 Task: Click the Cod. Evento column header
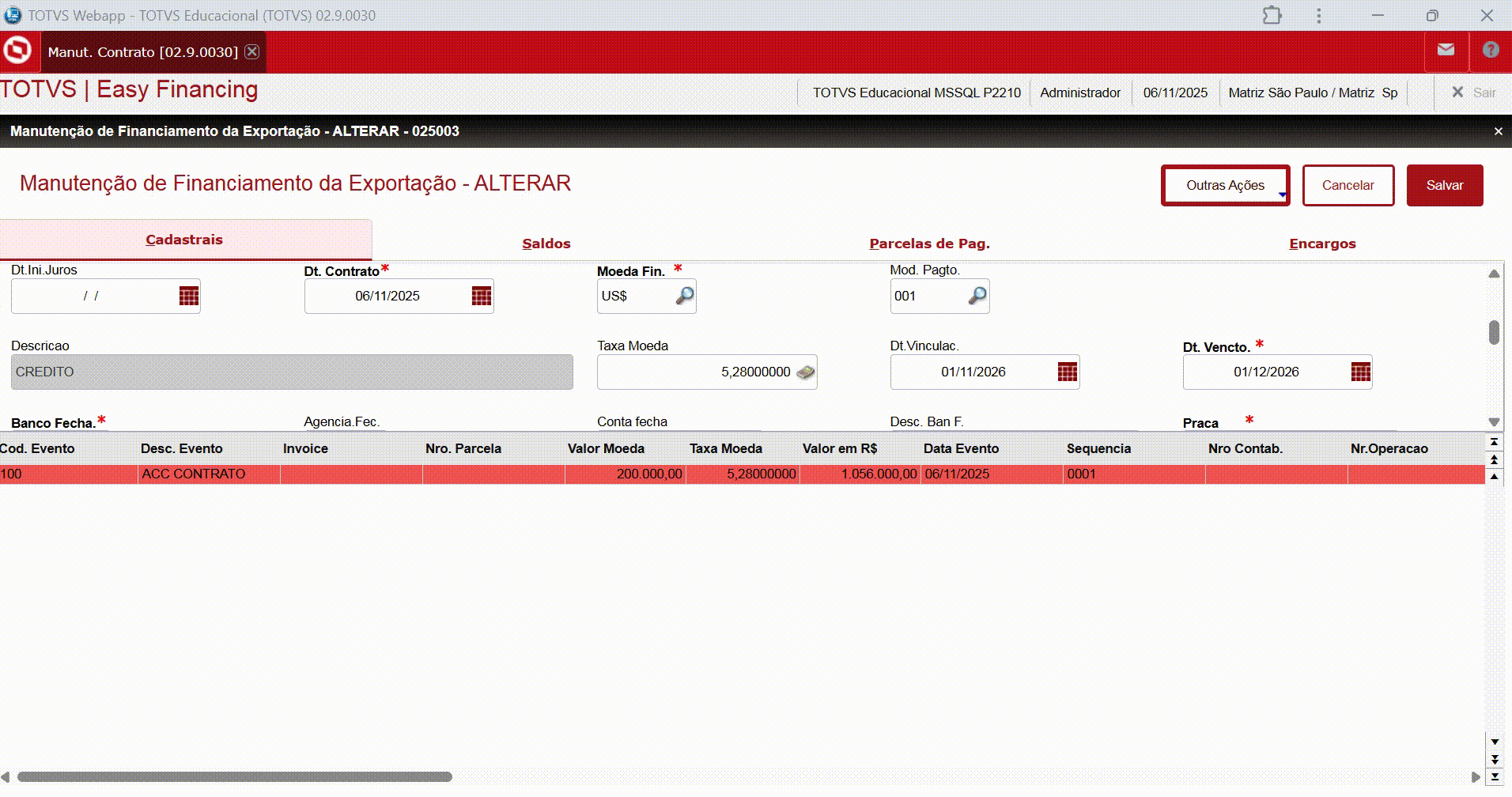38,448
